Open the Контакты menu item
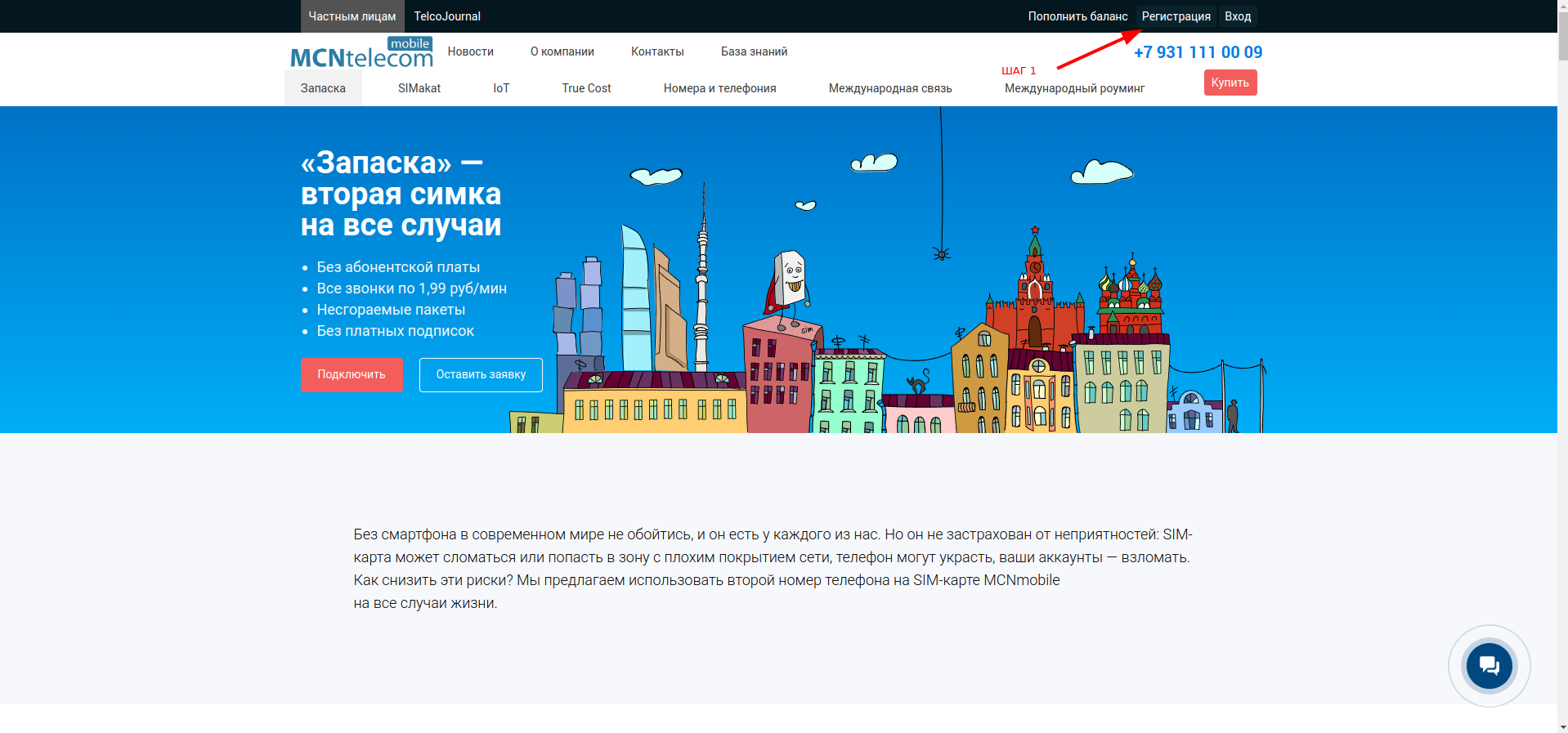The width and height of the screenshot is (1568, 733). pyautogui.click(x=657, y=51)
